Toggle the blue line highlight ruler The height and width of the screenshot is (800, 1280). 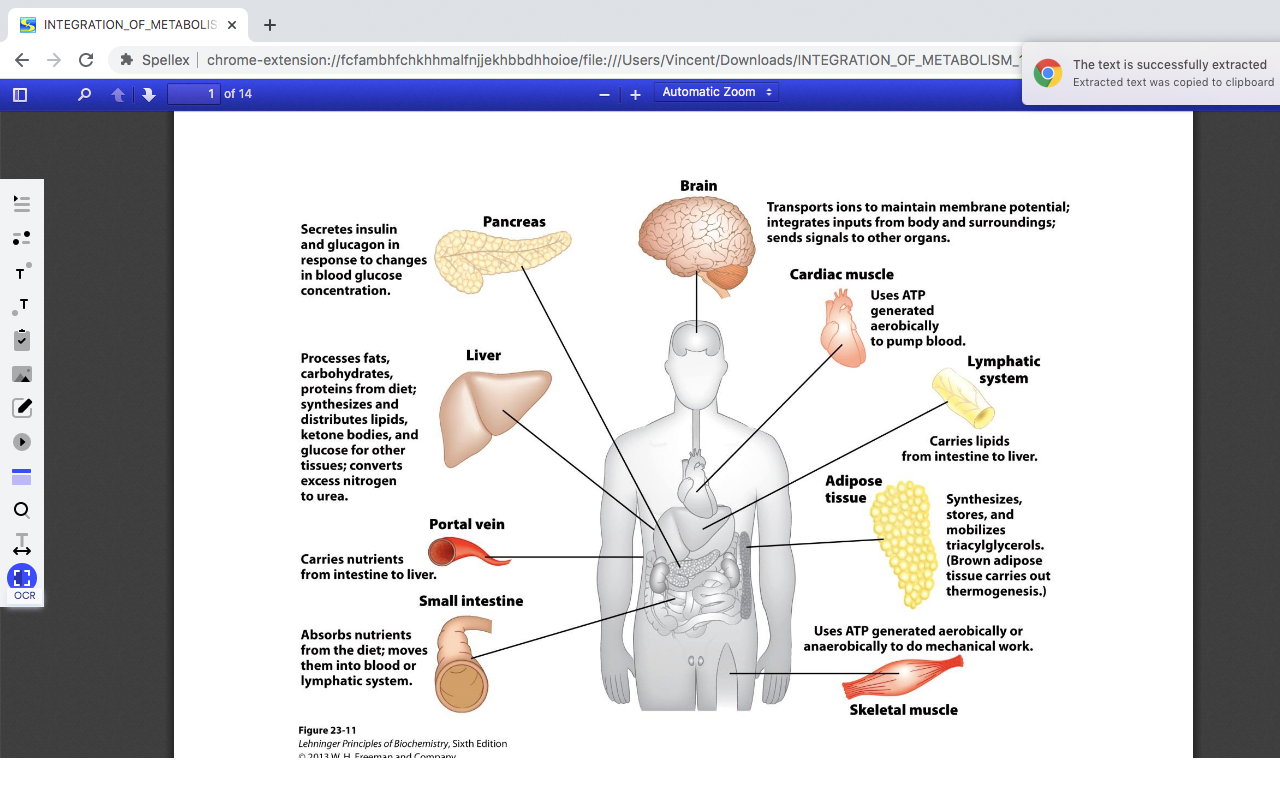pyautogui.click(x=22, y=477)
